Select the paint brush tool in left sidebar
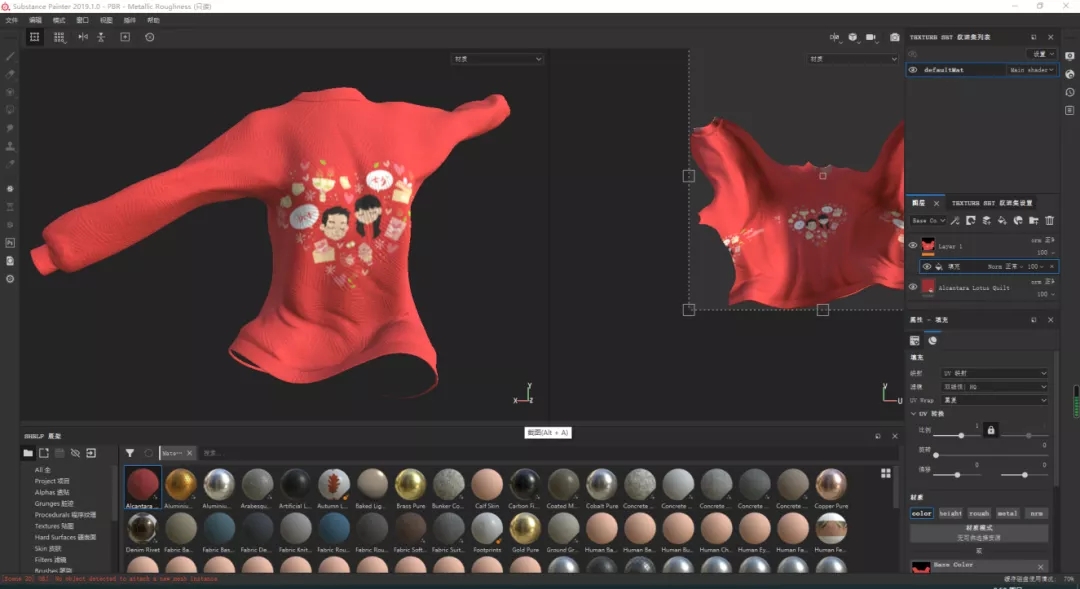The width and height of the screenshot is (1080, 589). click(10, 56)
